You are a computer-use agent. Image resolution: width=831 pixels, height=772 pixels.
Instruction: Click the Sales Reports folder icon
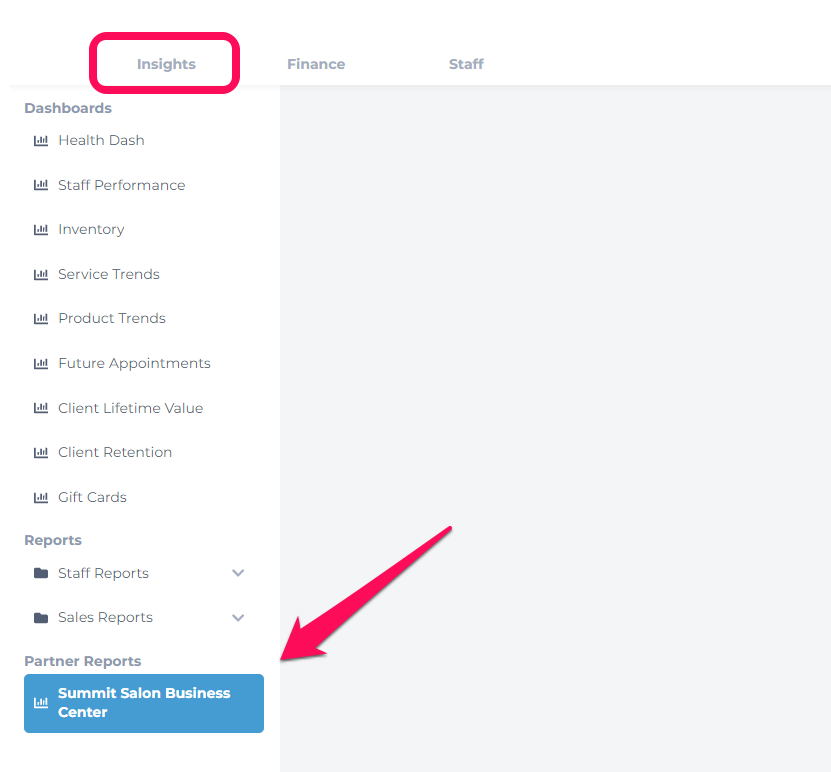41,618
